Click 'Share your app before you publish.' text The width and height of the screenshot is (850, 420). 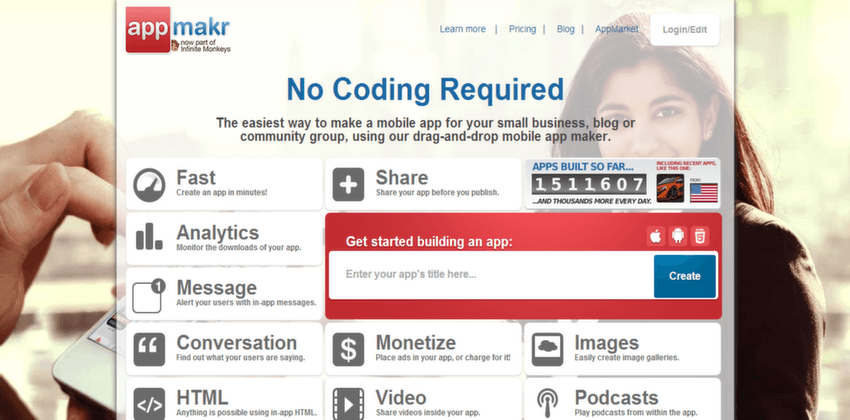click(437, 192)
